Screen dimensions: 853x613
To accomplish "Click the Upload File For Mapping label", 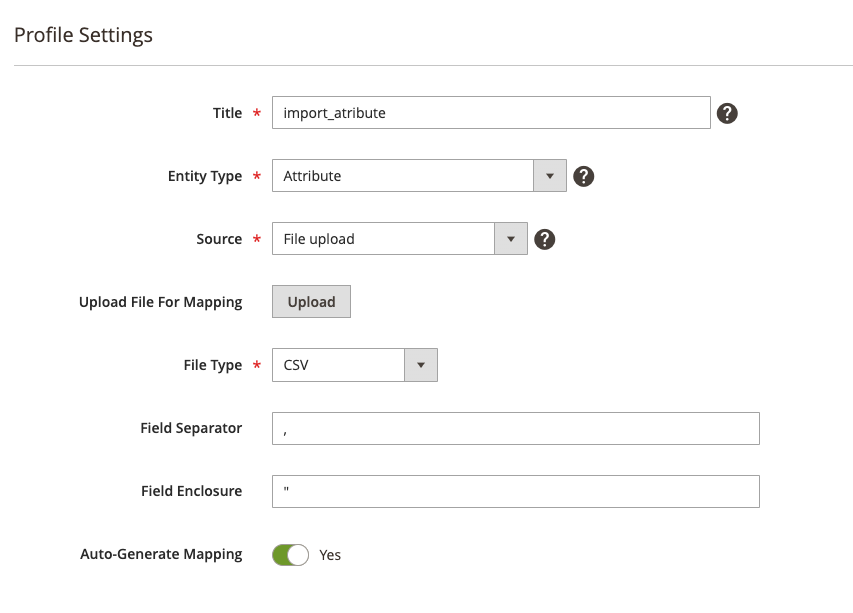I will [x=160, y=302].
